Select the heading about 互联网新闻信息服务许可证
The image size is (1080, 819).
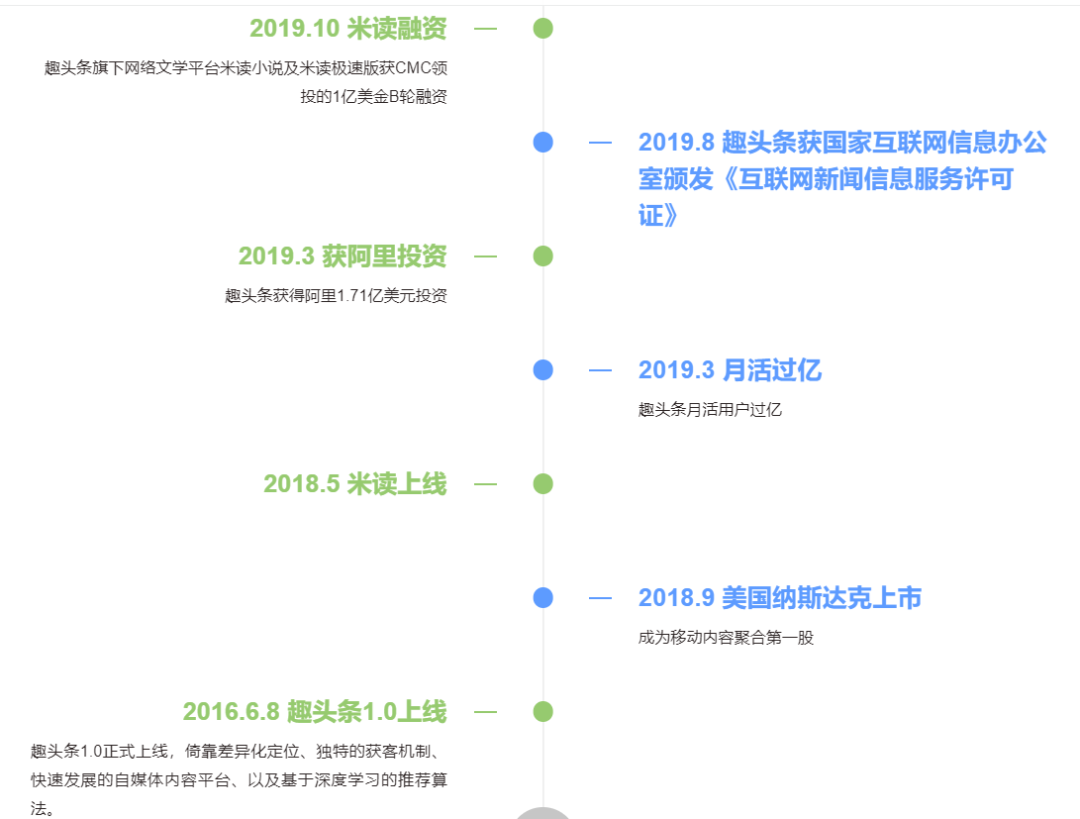(842, 178)
